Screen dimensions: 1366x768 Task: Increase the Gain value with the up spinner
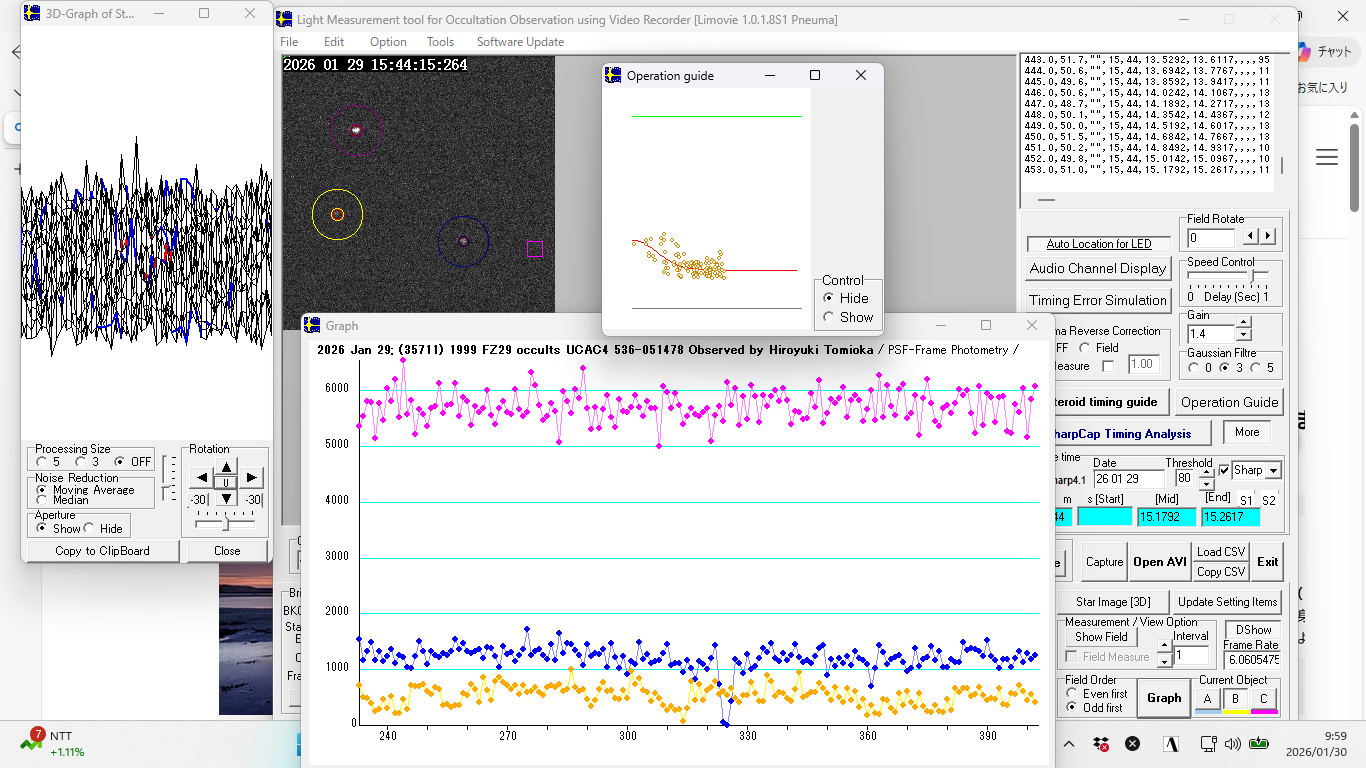[1243, 324]
